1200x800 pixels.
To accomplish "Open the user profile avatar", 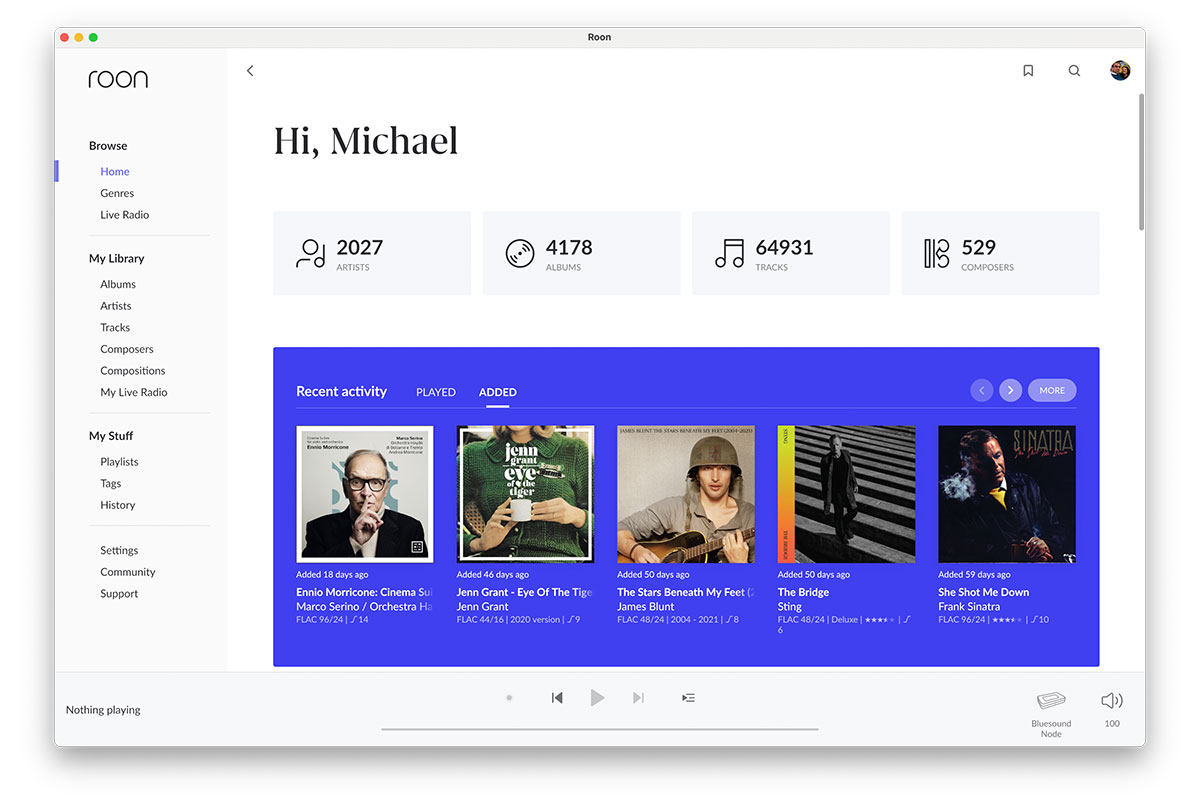I will click(1120, 71).
